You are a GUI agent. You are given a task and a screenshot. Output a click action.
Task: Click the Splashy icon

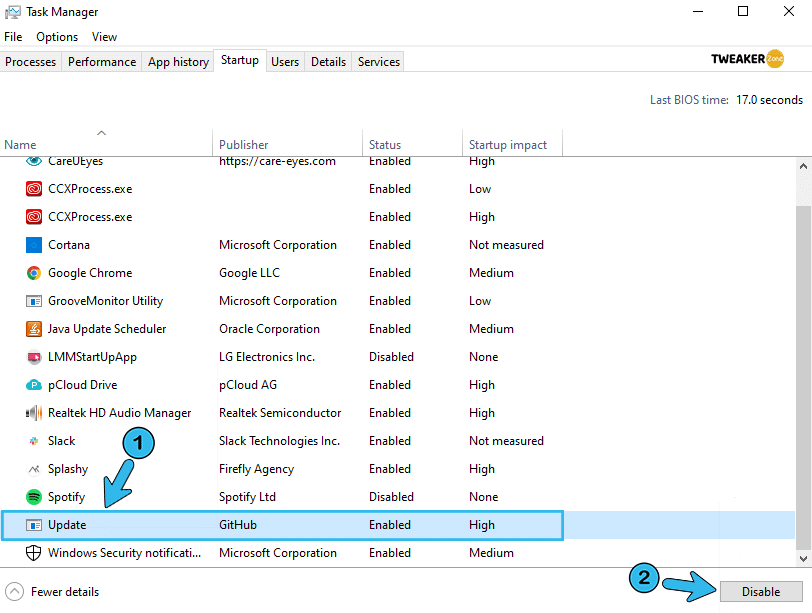point(34,469)
